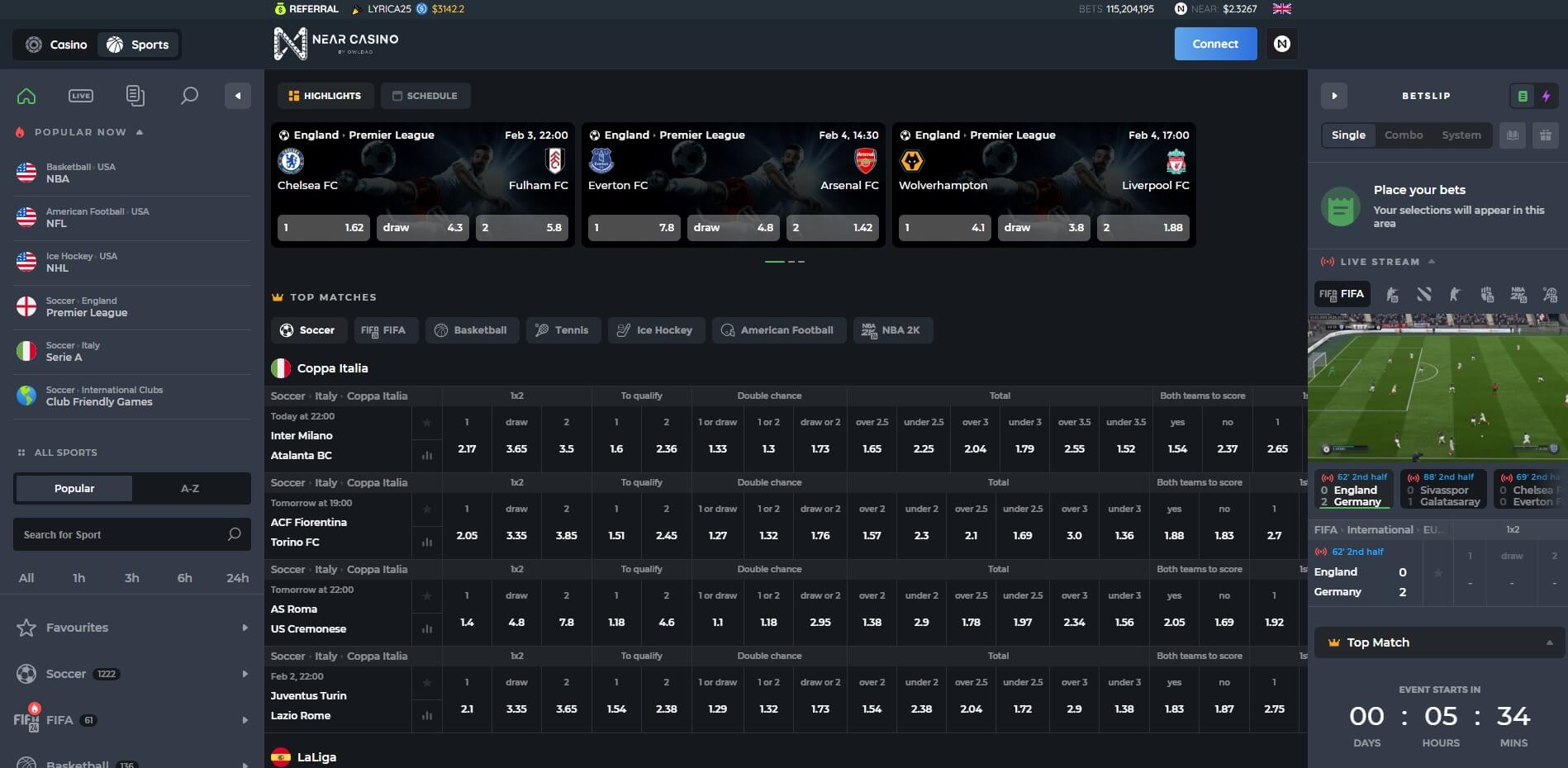Viewport: 1568px width, 768px height.
Task: Click the NEAR wallet logo button
Action: pos(1281,44)
